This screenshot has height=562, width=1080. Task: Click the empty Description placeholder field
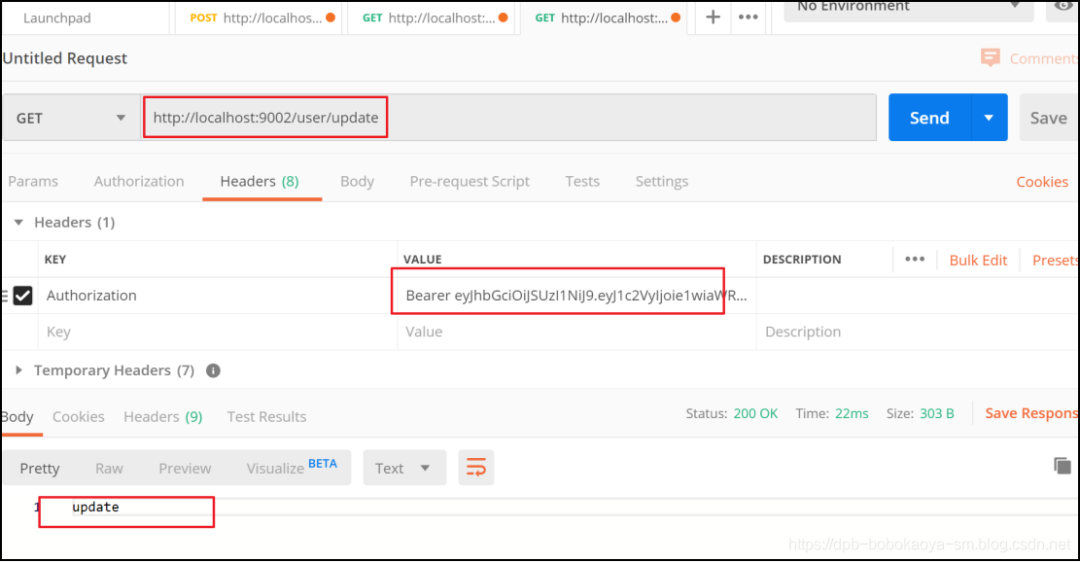[916, 332]
